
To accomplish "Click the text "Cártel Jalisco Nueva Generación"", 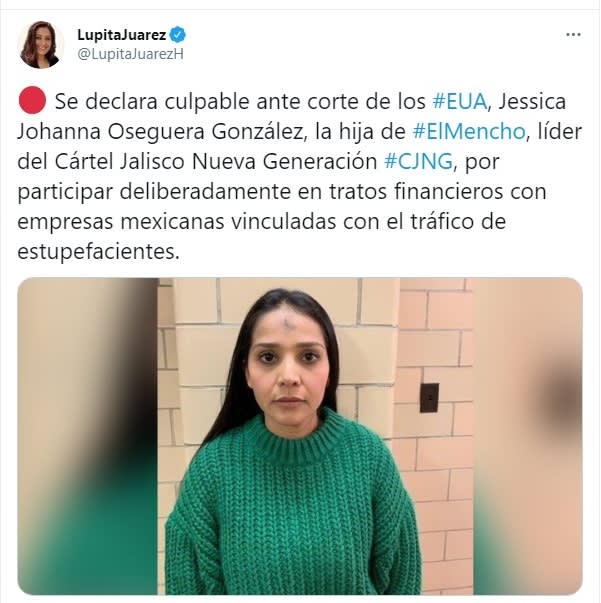I will pyautogui.click(x=216, y=162).
